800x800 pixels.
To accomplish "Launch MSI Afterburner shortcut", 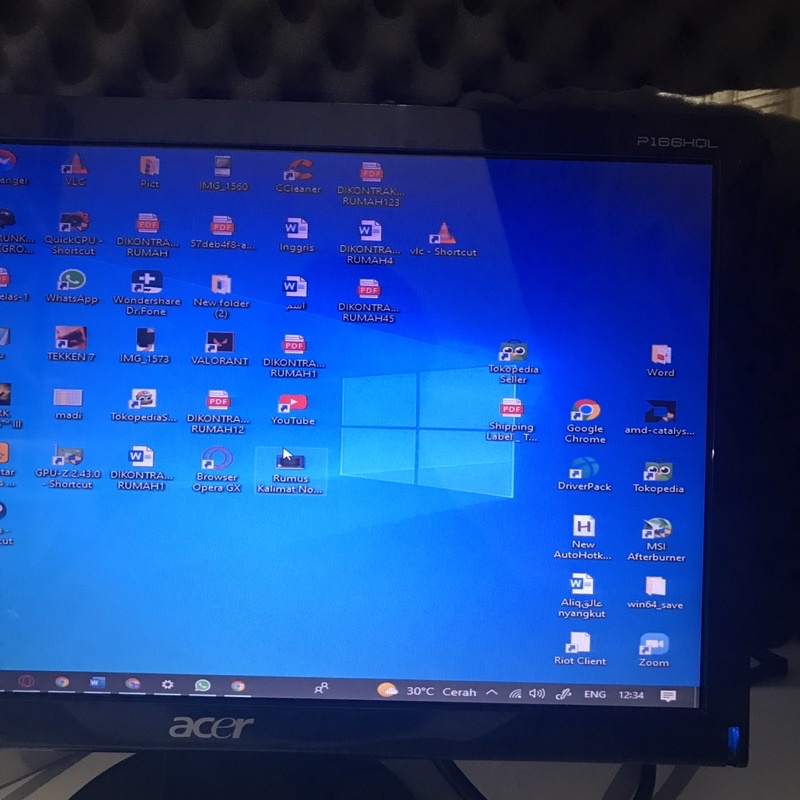I will (656, 539).
